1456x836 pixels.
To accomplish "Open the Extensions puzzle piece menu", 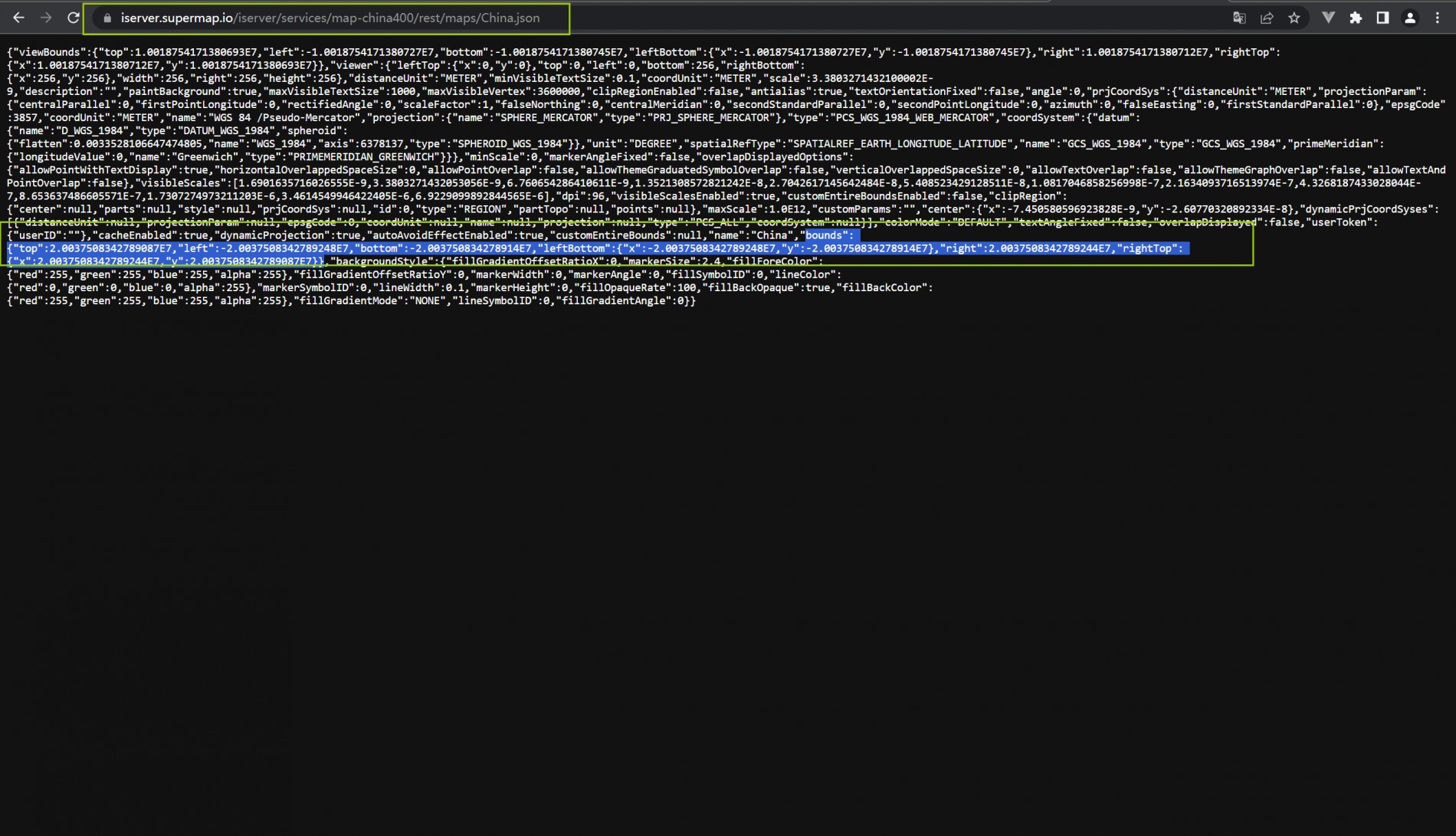I will [x=1356, y=18].
